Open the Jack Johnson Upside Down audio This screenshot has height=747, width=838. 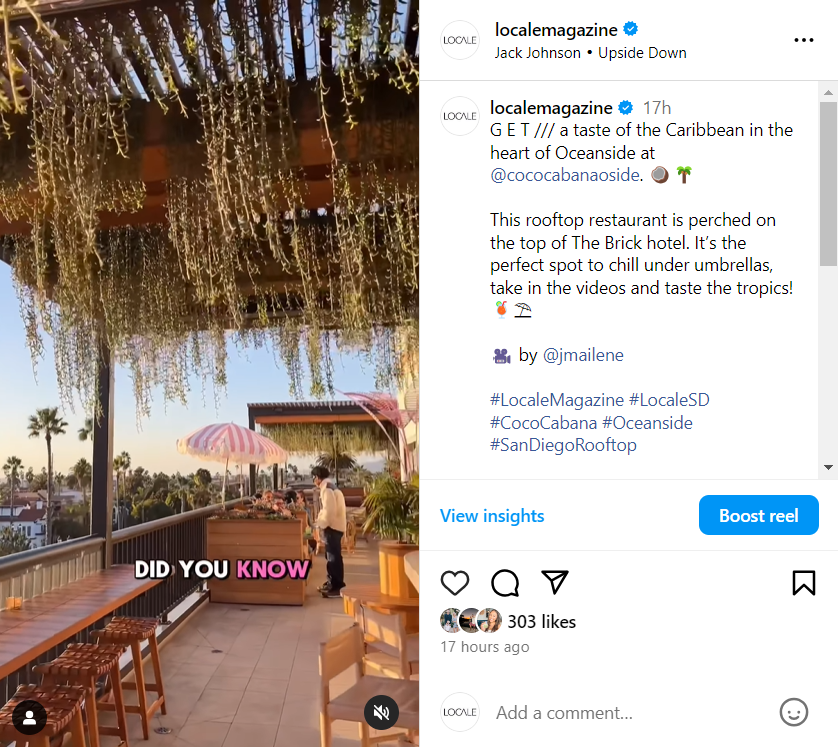[x=590, y=53]
